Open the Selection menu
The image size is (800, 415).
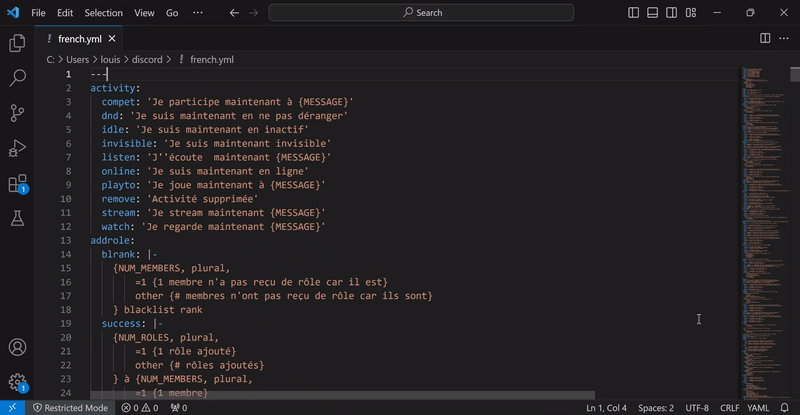pyautogui.click(x=104, y=13)
